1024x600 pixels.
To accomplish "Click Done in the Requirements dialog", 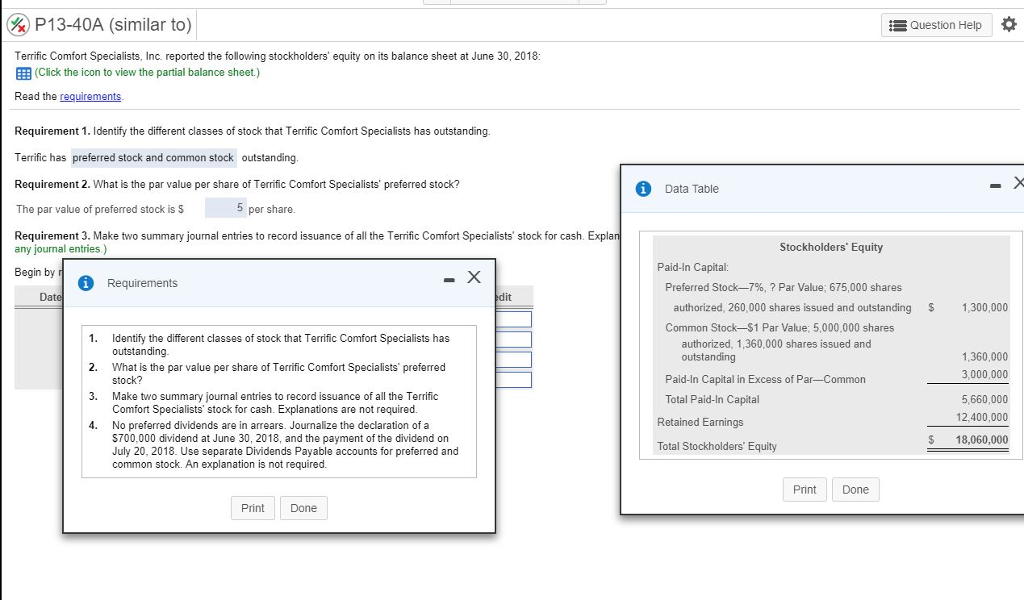I will (304, 508).
